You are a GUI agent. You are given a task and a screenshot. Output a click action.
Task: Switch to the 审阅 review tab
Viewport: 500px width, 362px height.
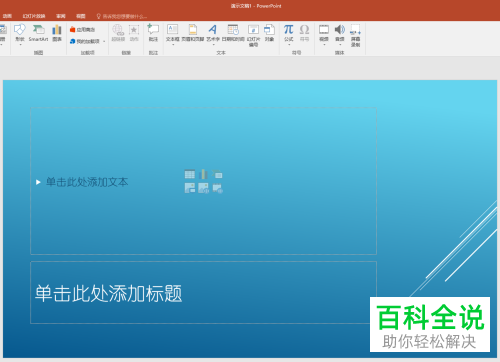click(x=61, y=16)
